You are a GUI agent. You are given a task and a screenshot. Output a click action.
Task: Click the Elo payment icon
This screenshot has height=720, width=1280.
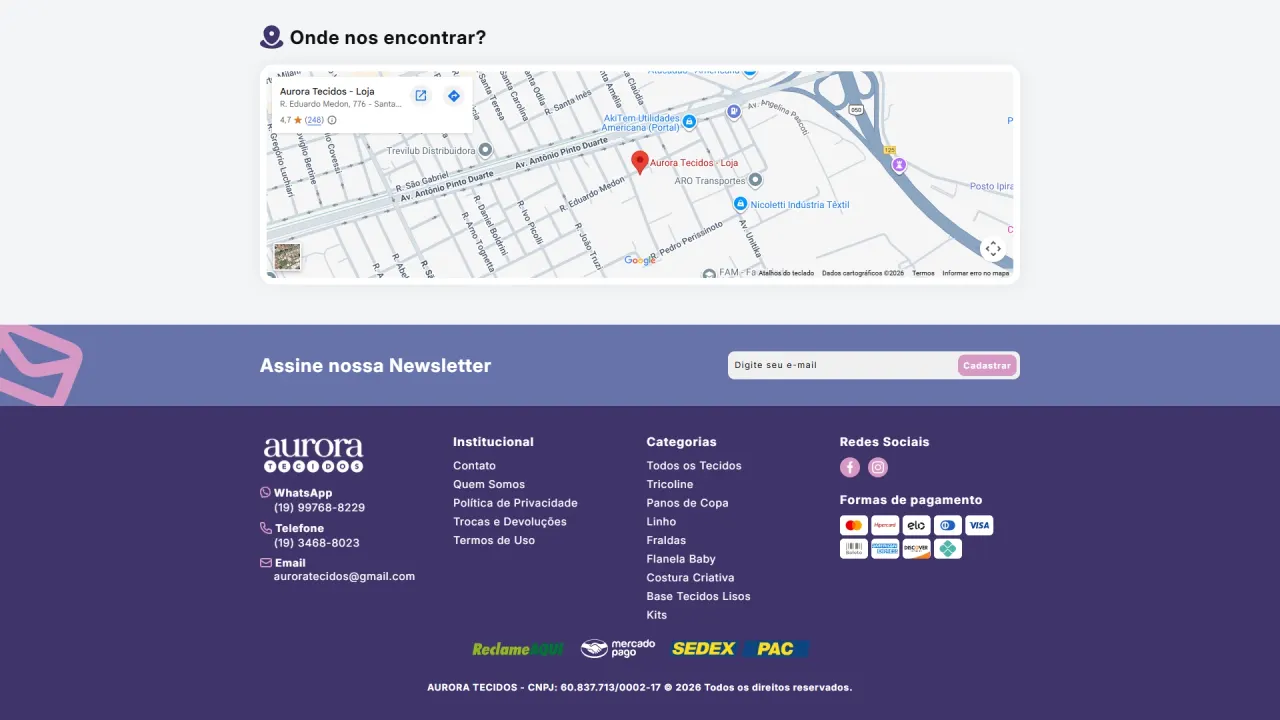(x=916, y=525)
